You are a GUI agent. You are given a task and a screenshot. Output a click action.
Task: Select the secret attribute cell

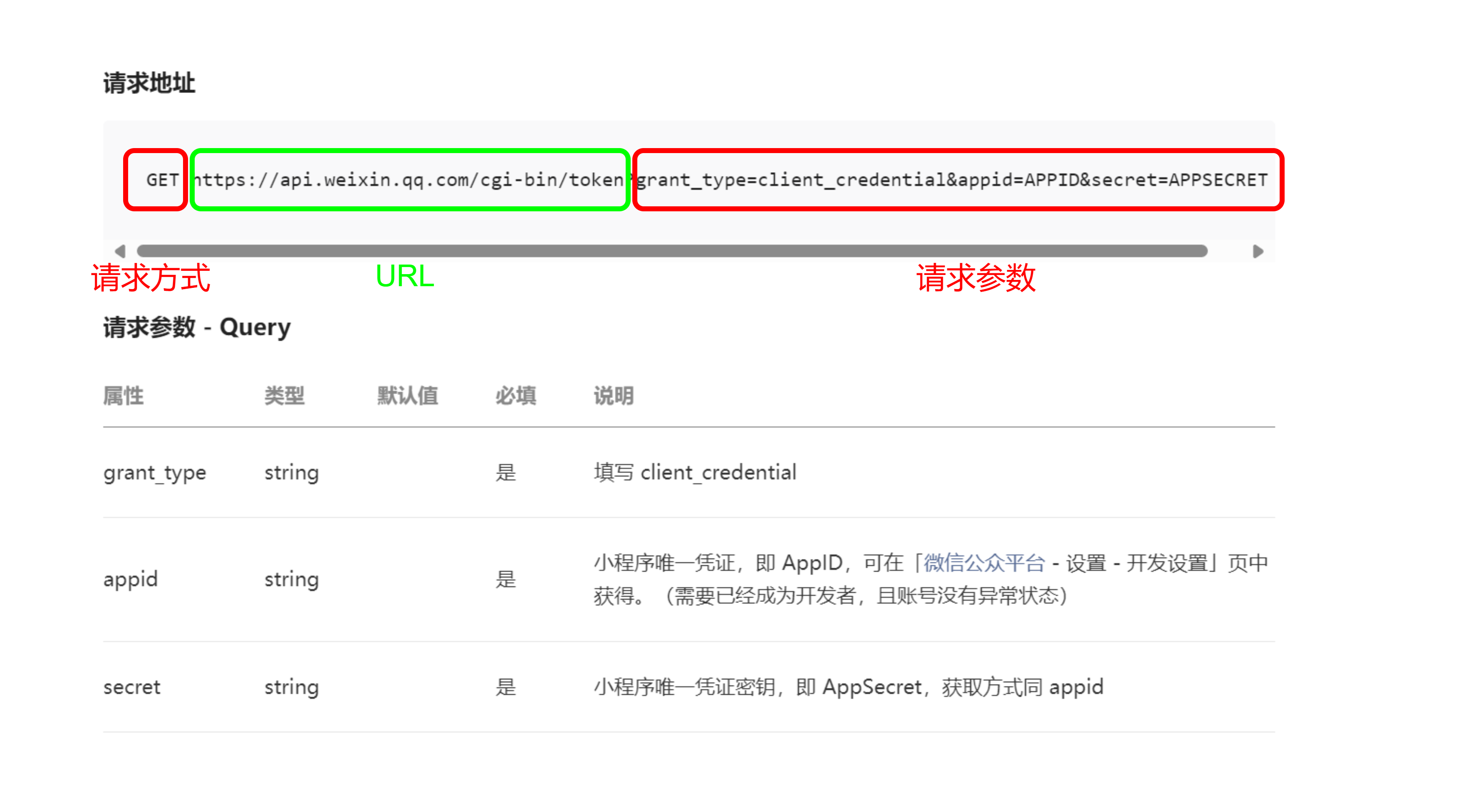click(x=132, y=687)
